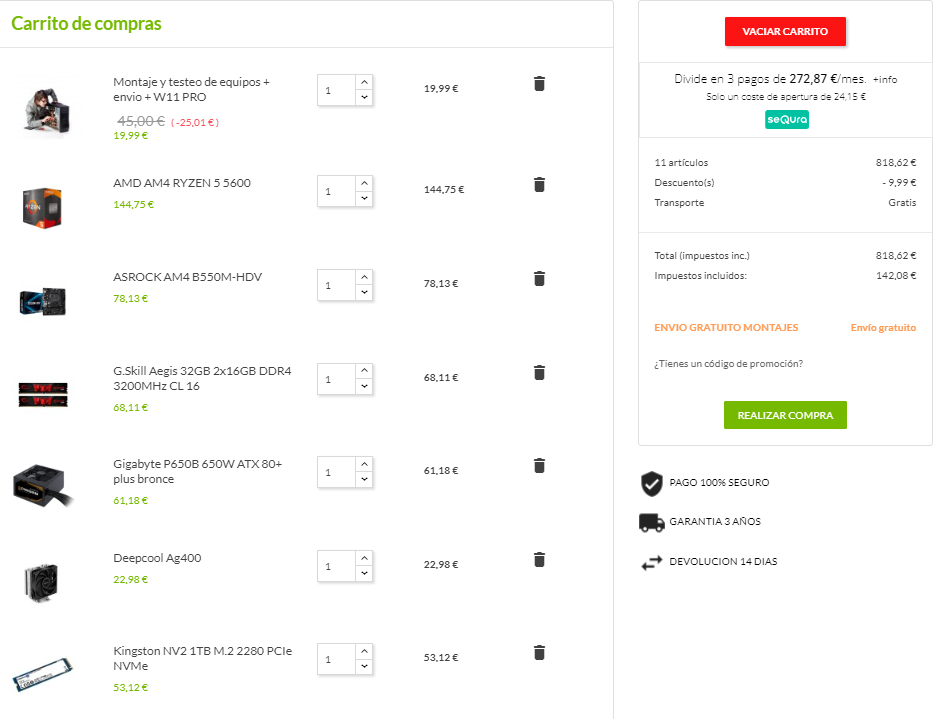Remove AMD AM4 RYZEN 5 5600 from cart
This screenshot has height=719, width=934.
[x=539, y=185]
